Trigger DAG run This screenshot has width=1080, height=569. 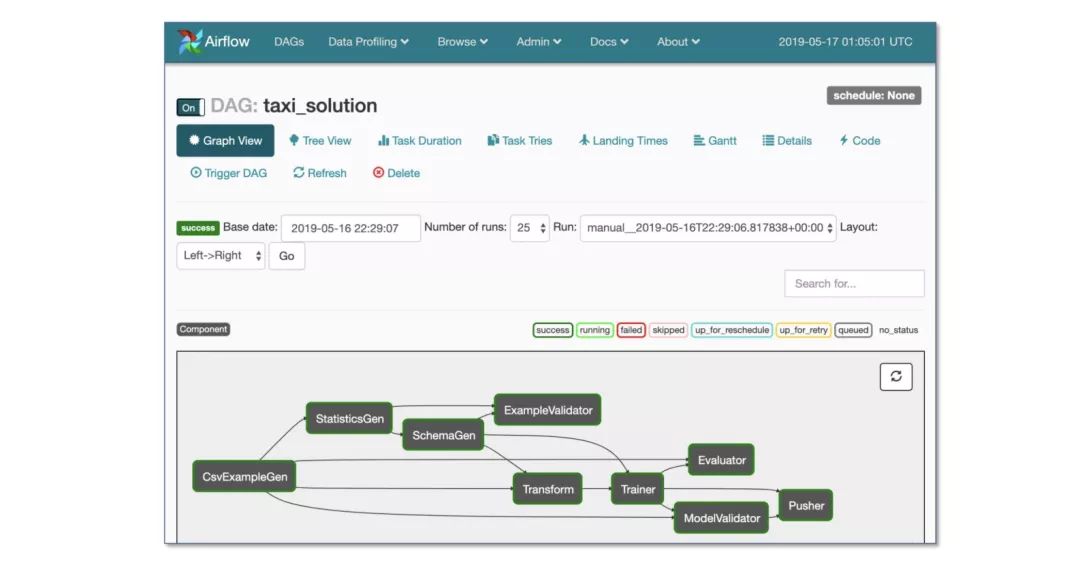(x=229, y=173)
